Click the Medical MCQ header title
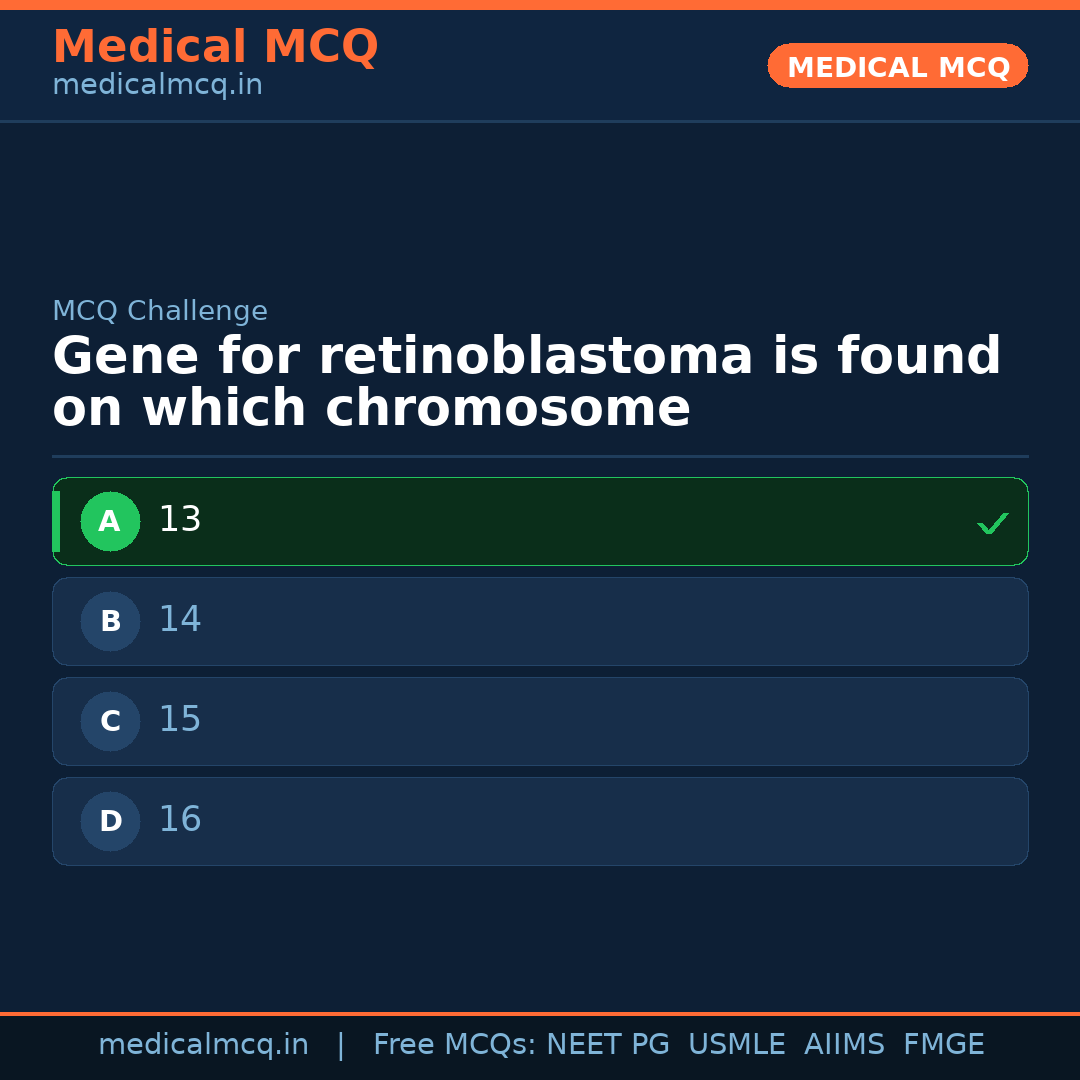This screenshot has height=1080, width=1080. click(x=215, y=47)
